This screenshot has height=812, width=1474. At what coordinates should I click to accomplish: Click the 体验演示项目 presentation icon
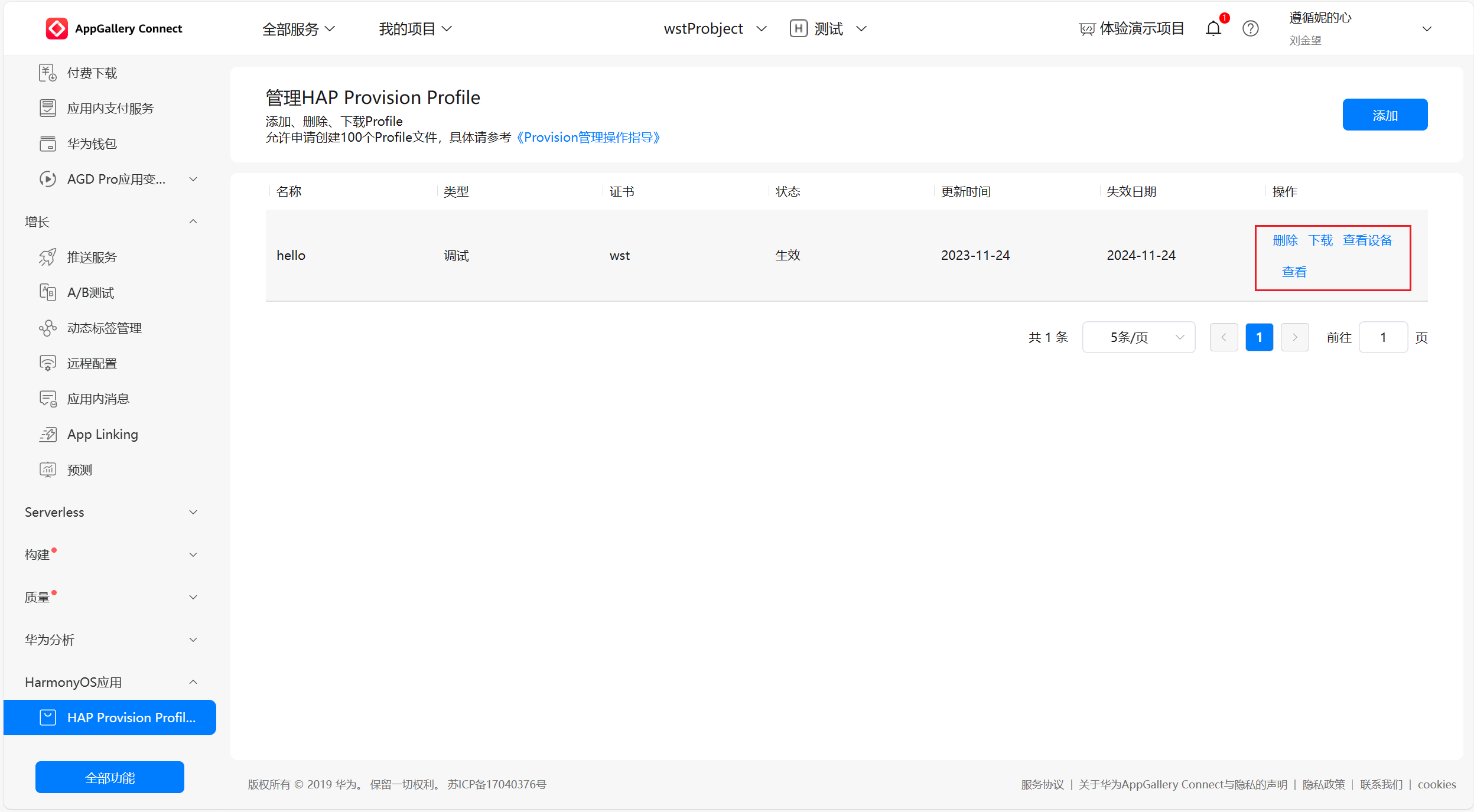[1086, 29]
